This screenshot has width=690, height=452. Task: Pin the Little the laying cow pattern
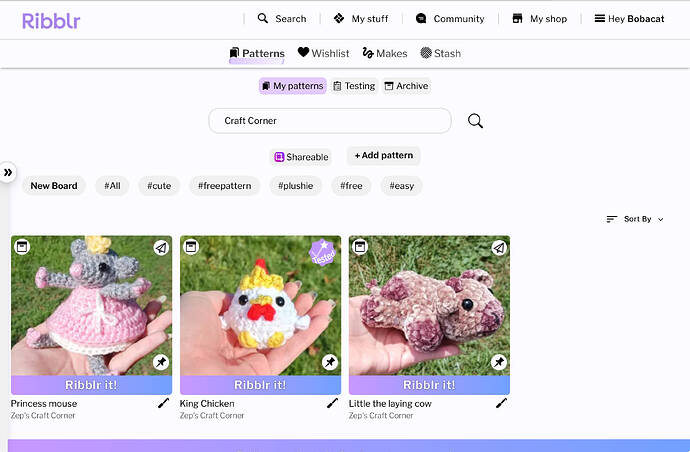coord(499,362)
